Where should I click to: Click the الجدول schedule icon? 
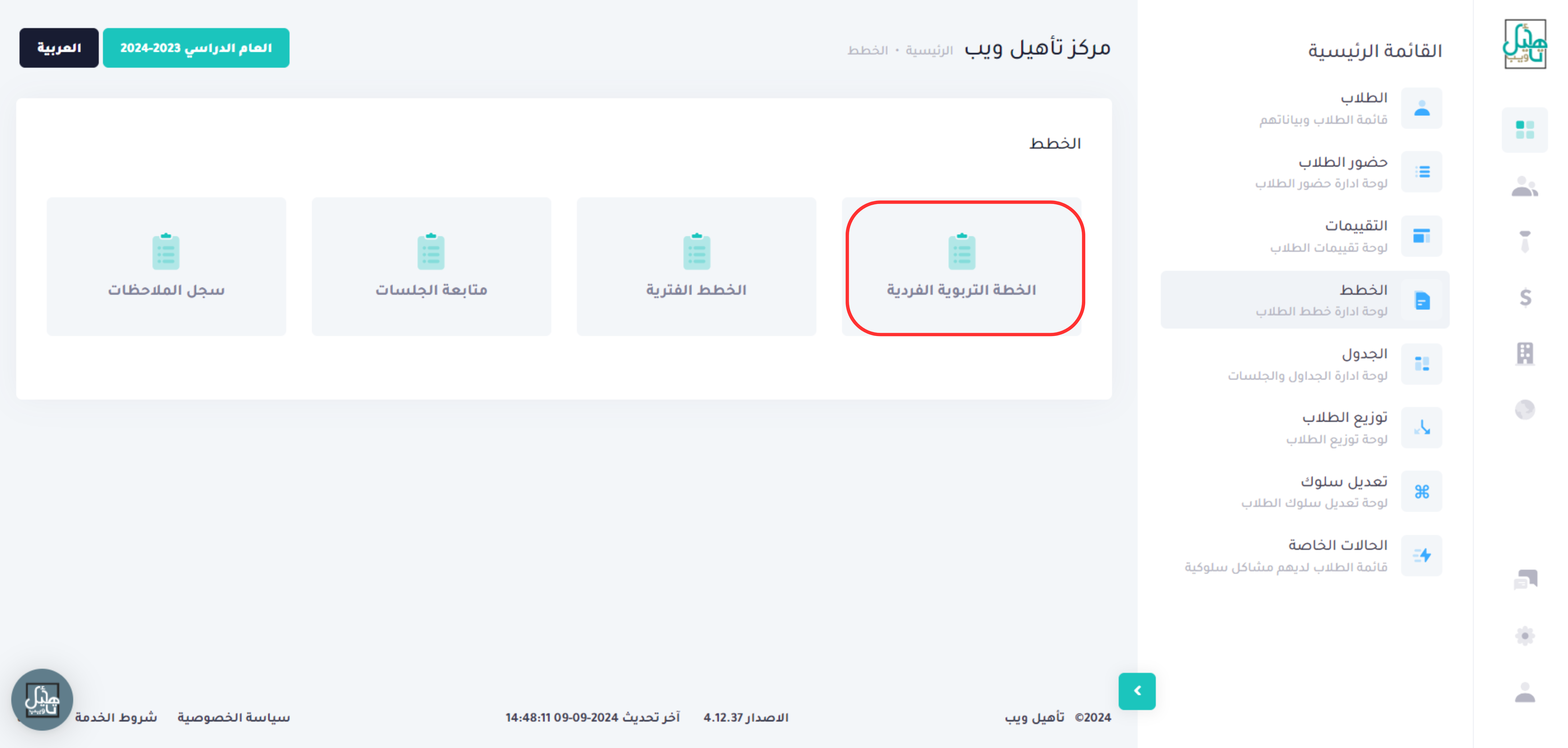tap(1421, 364)
